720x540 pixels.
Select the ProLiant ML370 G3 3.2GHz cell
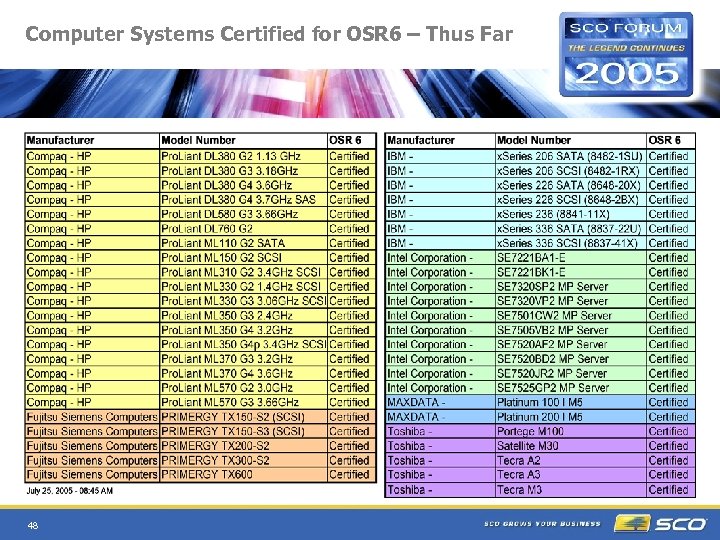(x=243, y=359)
